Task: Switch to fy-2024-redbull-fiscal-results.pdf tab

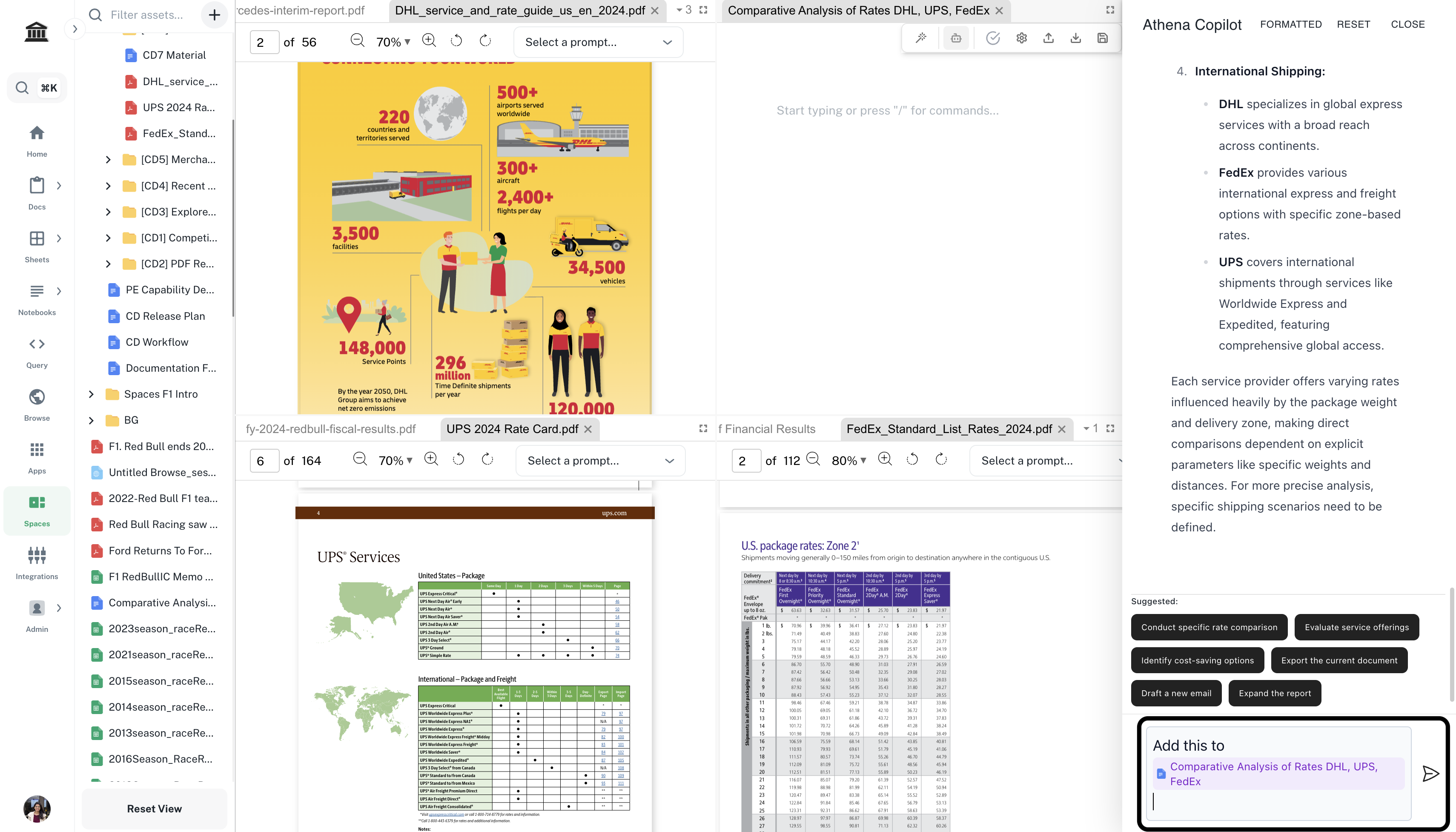Action: (x=331, y=429)
